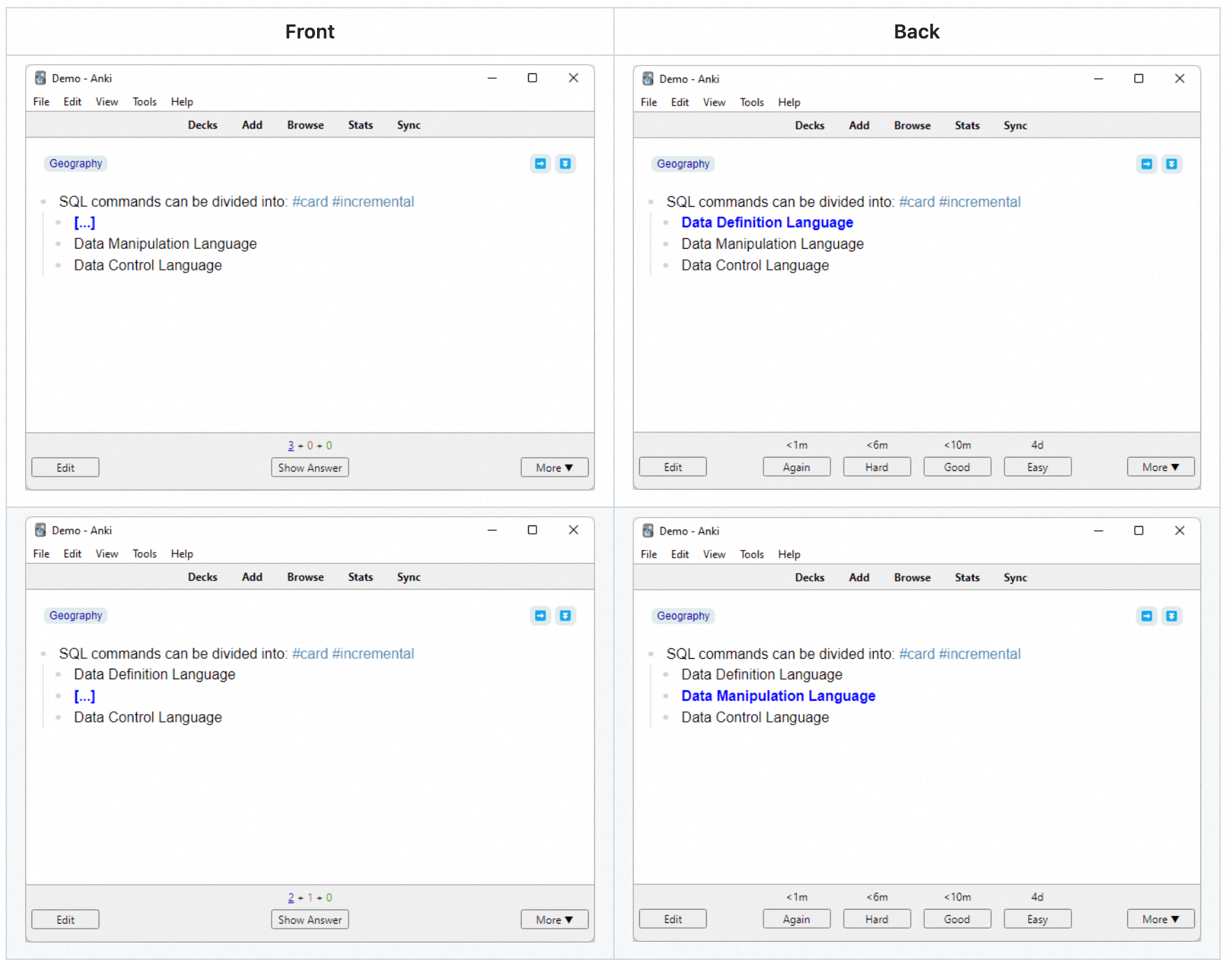Click right-arrow icon on bold Data Definition Language card
Viewport: 1232px width, 960px height.
(x=1147, y=164)
